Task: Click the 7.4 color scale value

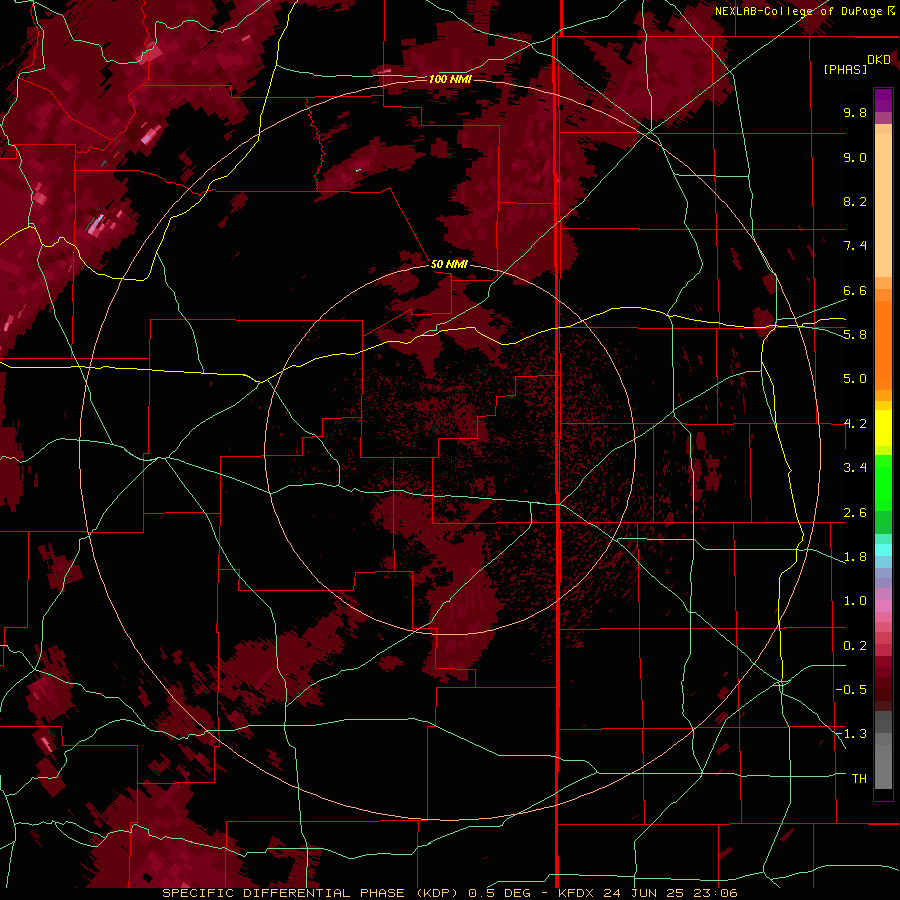Action: [x=855, y=246]
